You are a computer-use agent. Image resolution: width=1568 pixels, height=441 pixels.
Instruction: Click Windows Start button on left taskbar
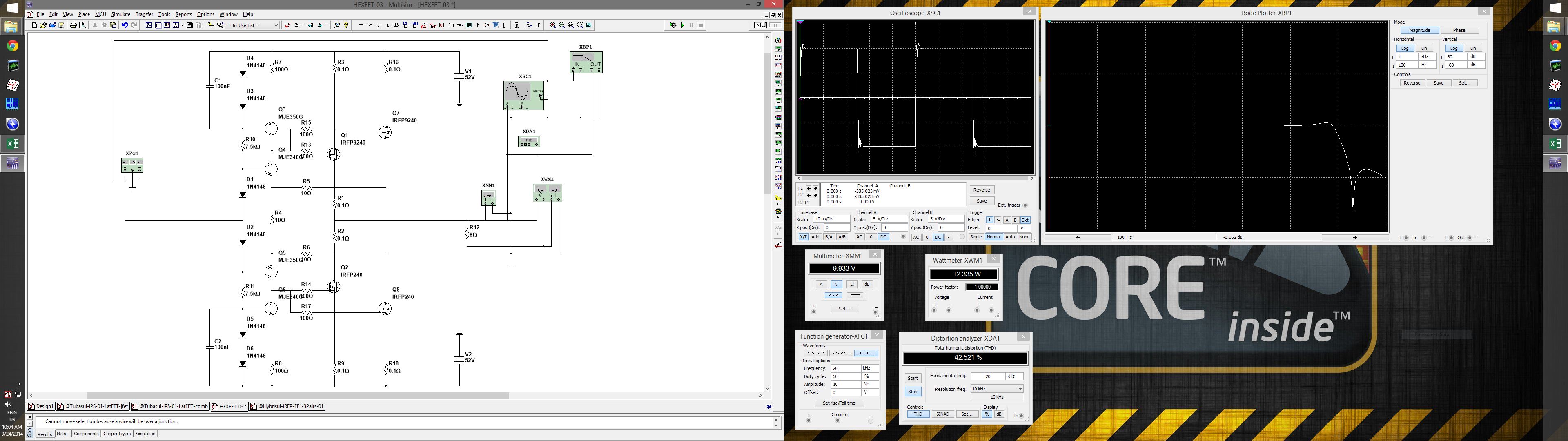point(12,8)
